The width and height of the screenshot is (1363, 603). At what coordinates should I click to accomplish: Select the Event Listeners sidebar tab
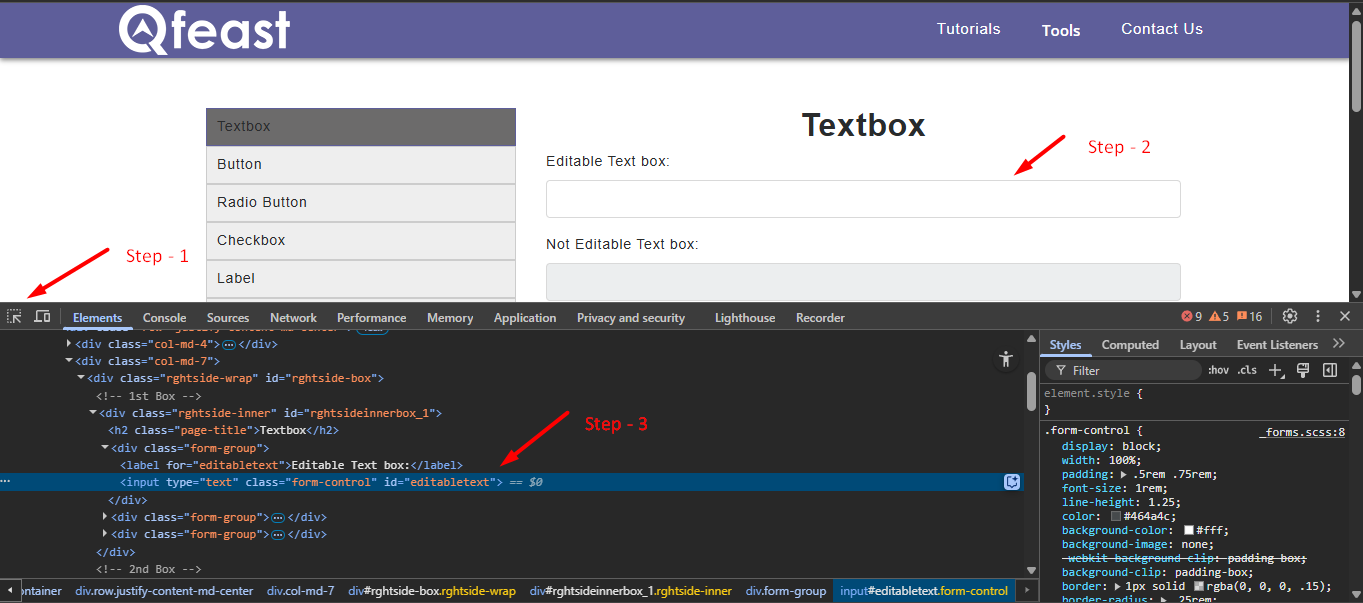pos(1277,345)
